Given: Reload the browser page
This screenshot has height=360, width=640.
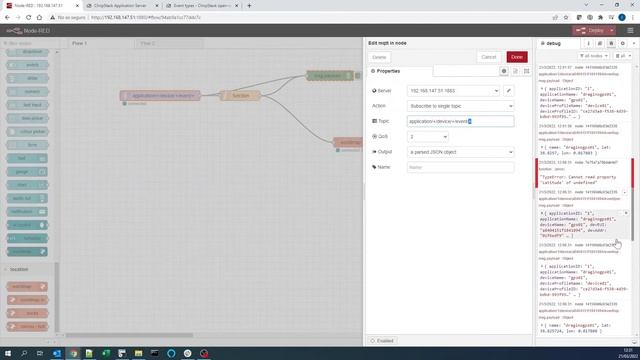Looking at the screenshot, I should click(28, 17).
